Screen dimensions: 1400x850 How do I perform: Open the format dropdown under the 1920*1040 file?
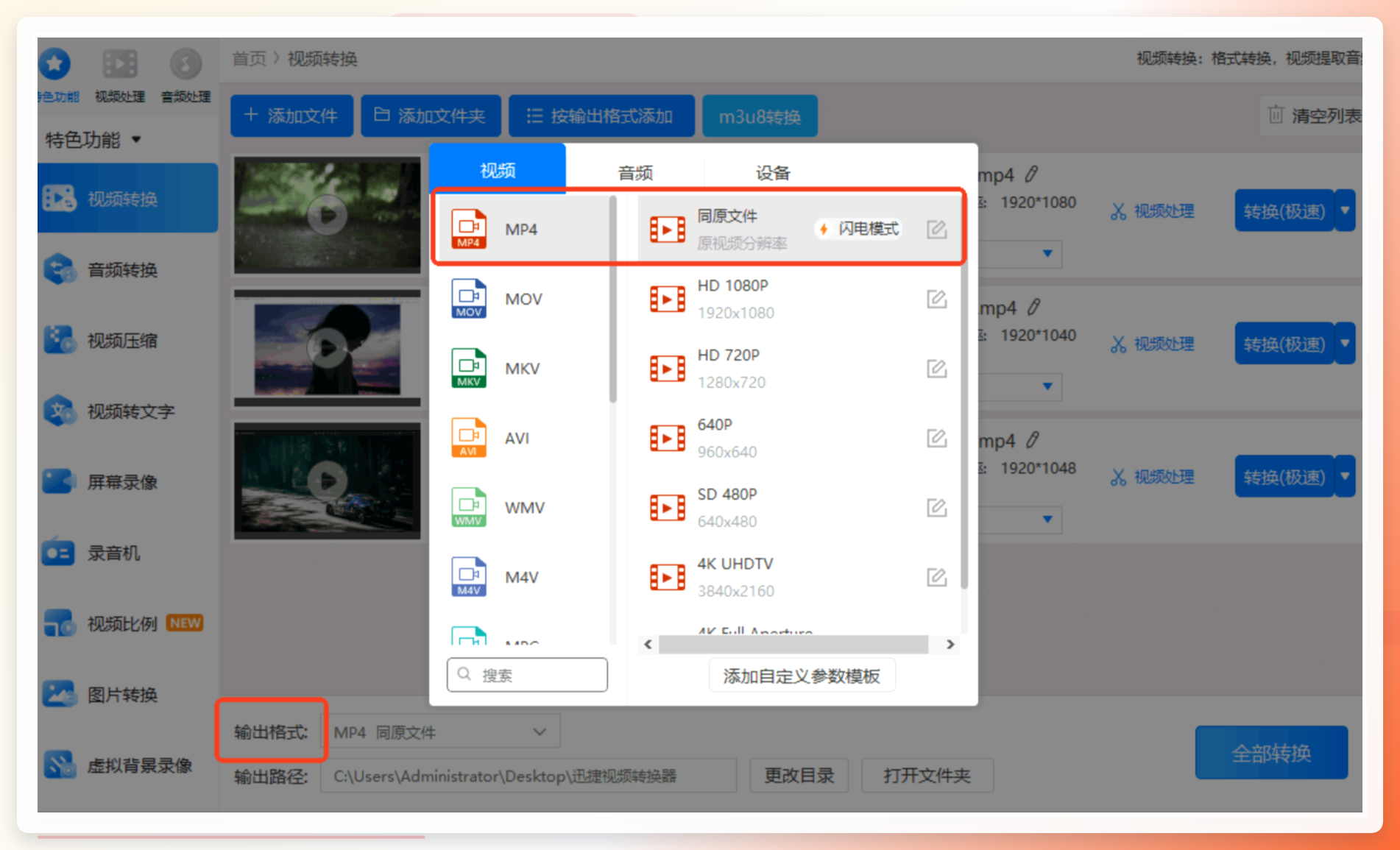pyautogui.click(x=1047, y=386)
